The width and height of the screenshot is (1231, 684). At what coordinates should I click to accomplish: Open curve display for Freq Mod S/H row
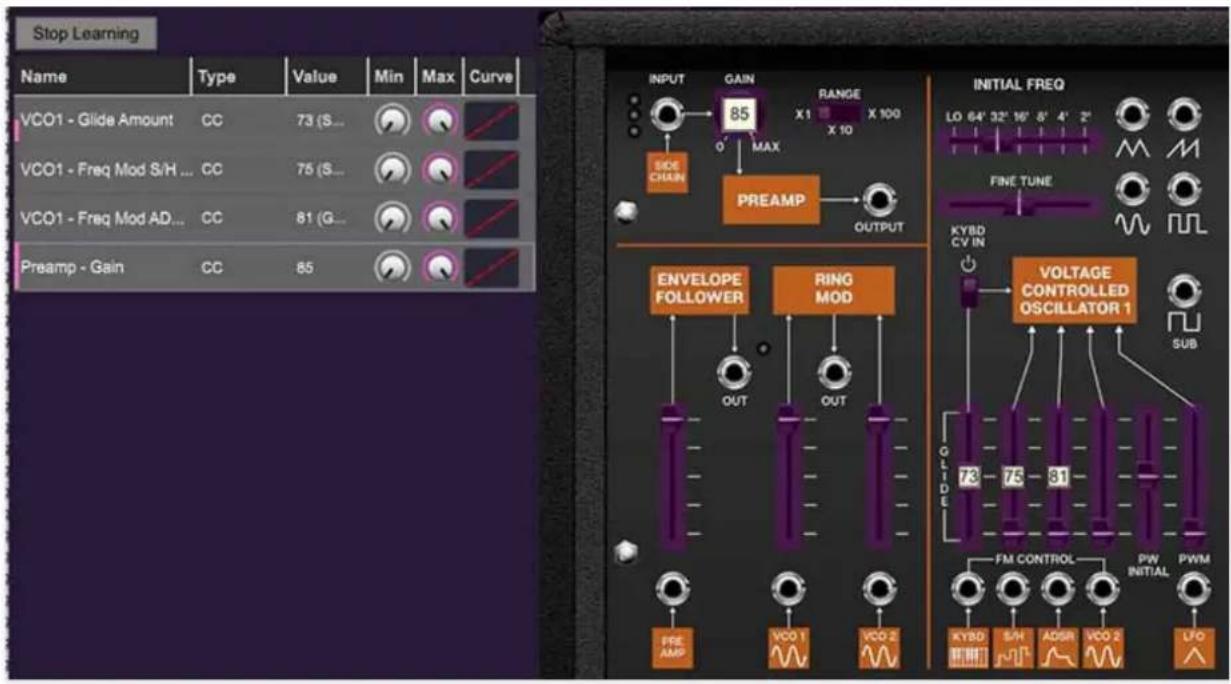(492, 170)
